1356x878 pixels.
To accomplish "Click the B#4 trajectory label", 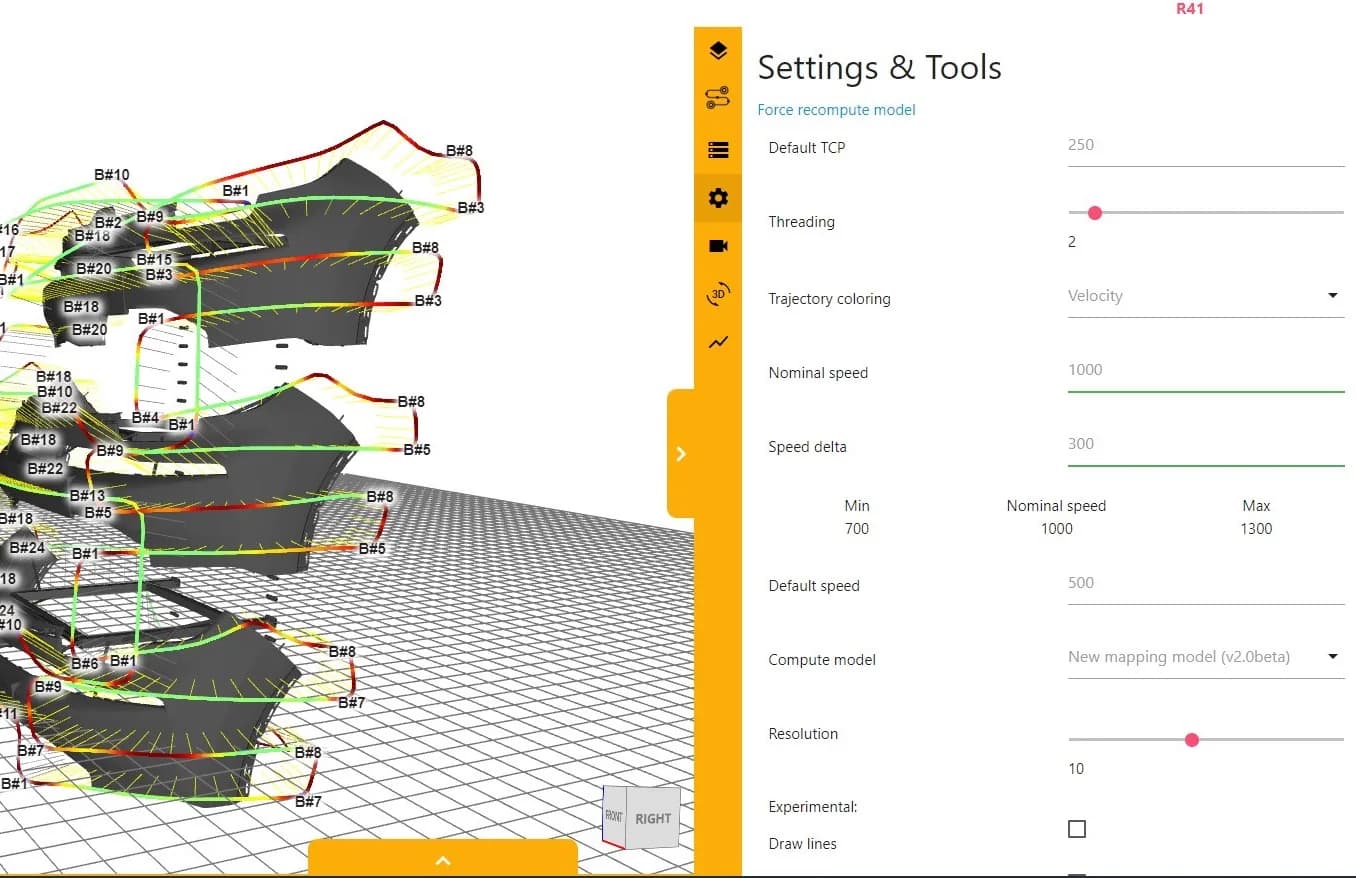I will [145, 418].
